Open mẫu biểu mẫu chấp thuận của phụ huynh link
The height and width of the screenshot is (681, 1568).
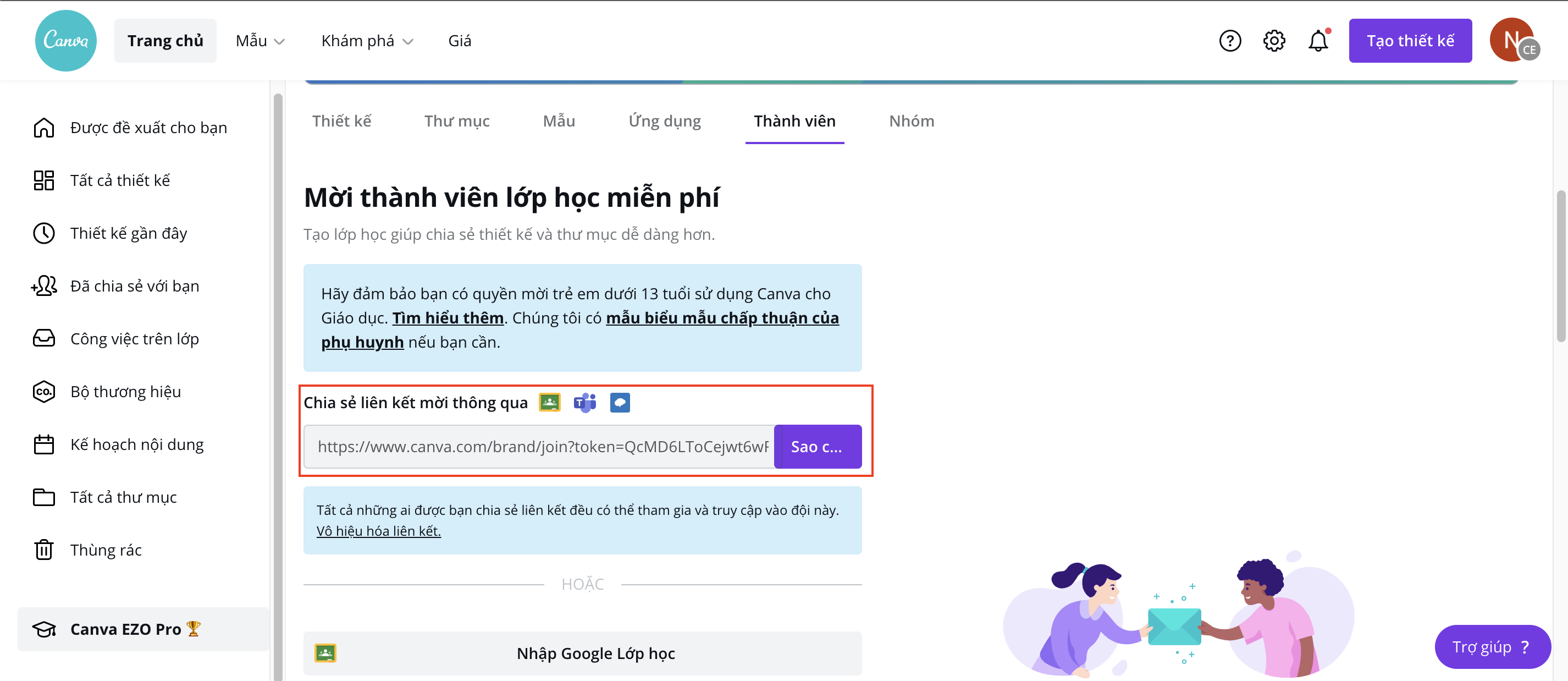722,318
